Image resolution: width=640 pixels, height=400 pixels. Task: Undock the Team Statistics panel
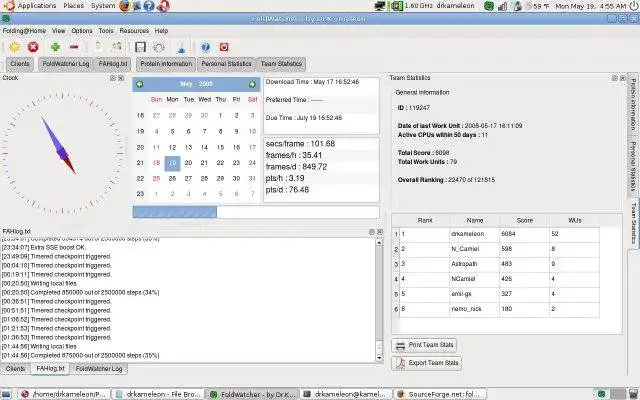615,78
